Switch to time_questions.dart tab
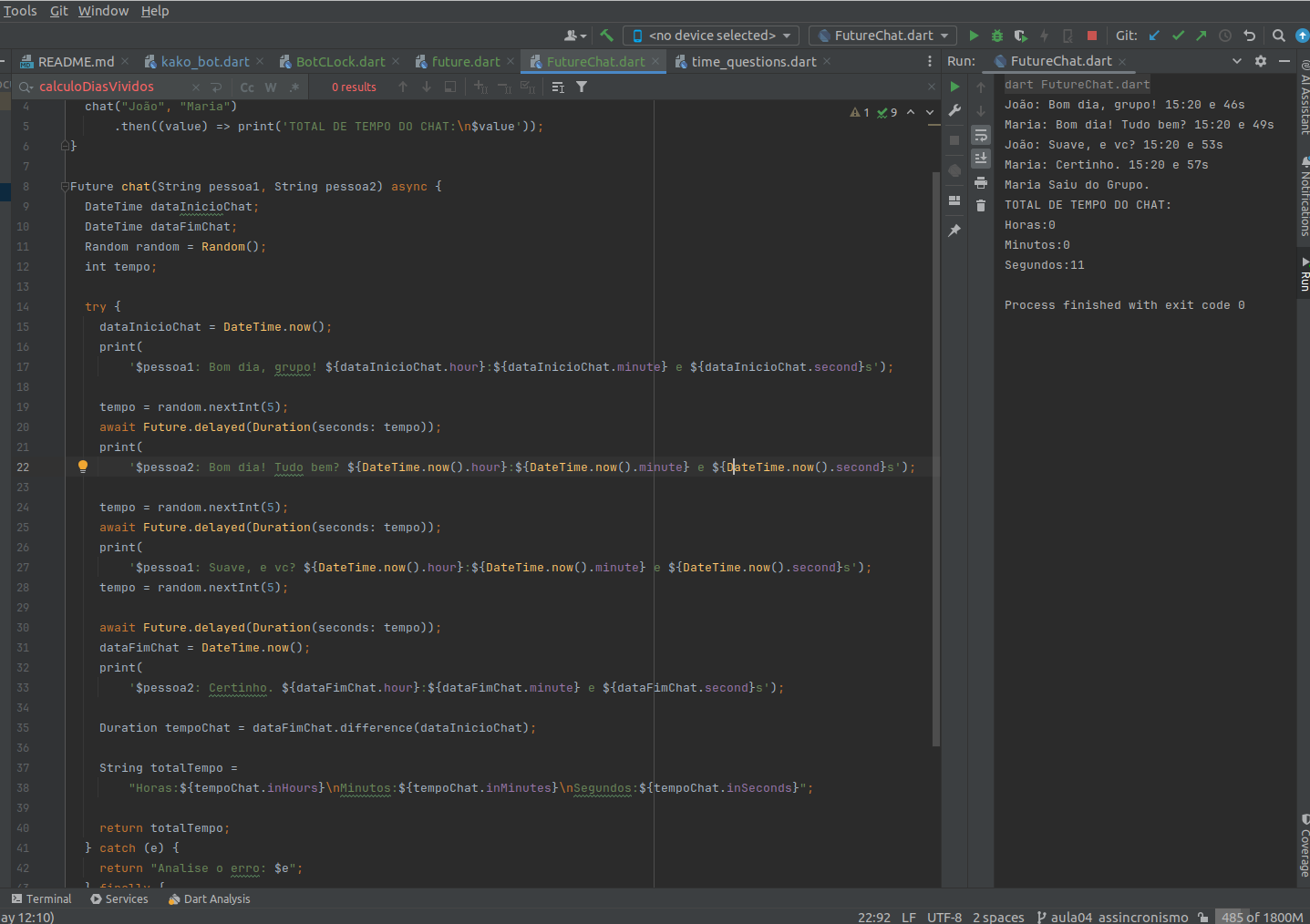This screenshot has height=924, width=1310. (x=753, y=62)
